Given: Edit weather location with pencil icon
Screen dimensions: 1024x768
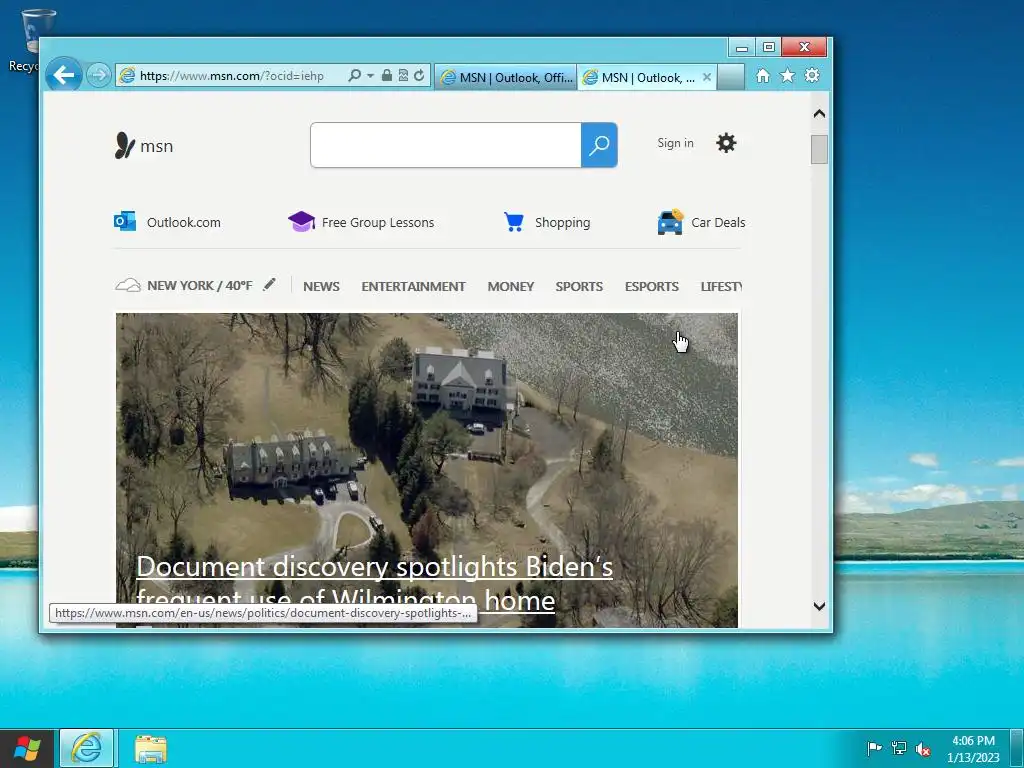Looking at the screenshot, I should [269, 284].
